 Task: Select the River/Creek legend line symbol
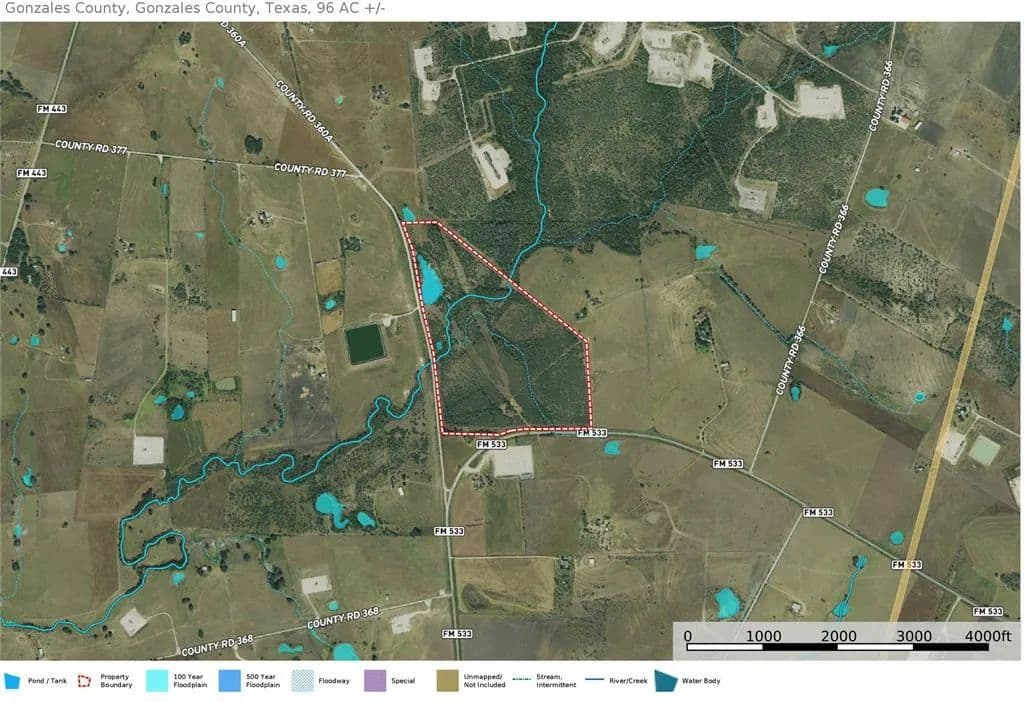tap(594, 681)
